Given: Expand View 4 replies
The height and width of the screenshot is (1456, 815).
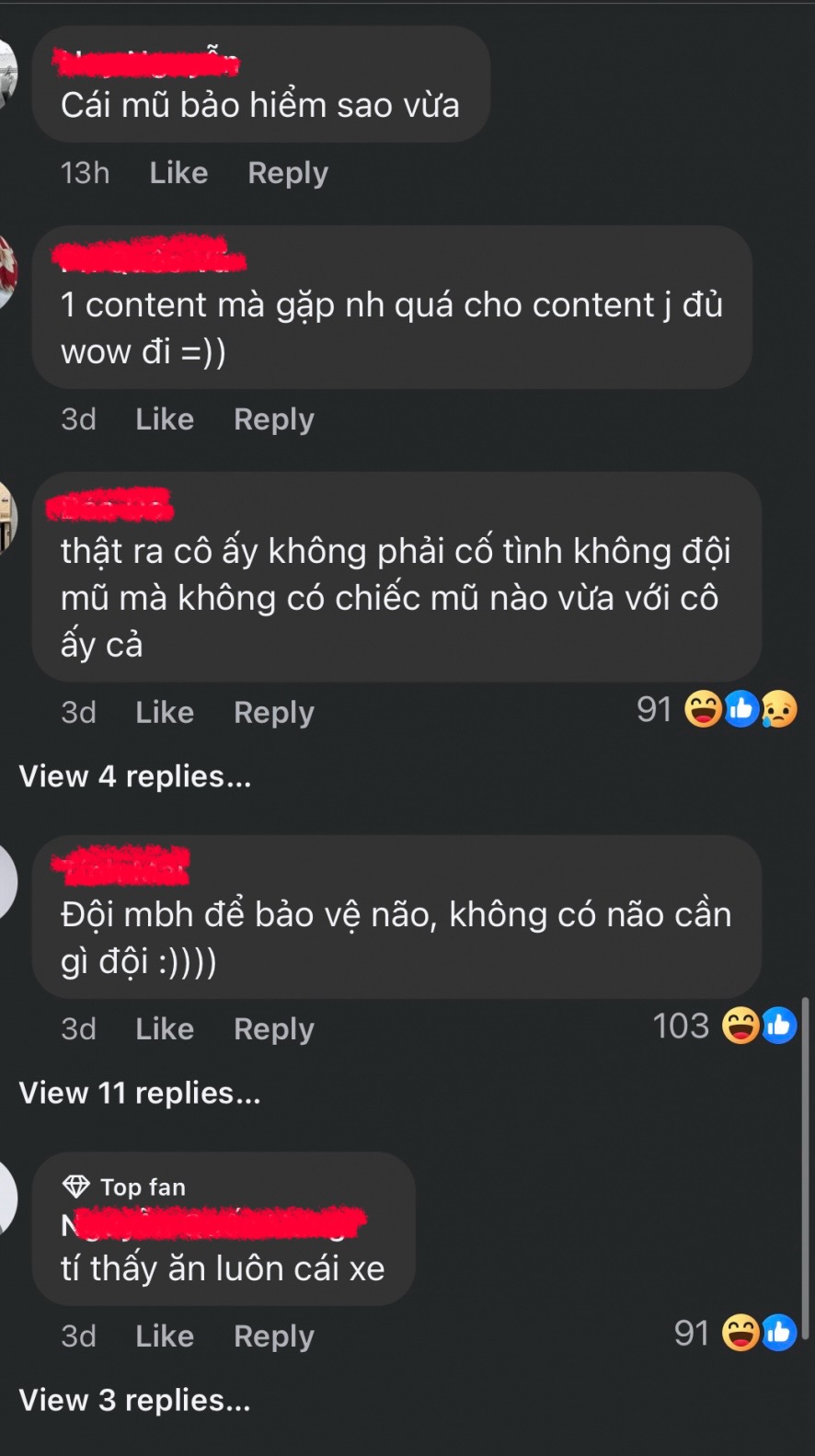Looking at the screenshot, I should pos(135,776).
